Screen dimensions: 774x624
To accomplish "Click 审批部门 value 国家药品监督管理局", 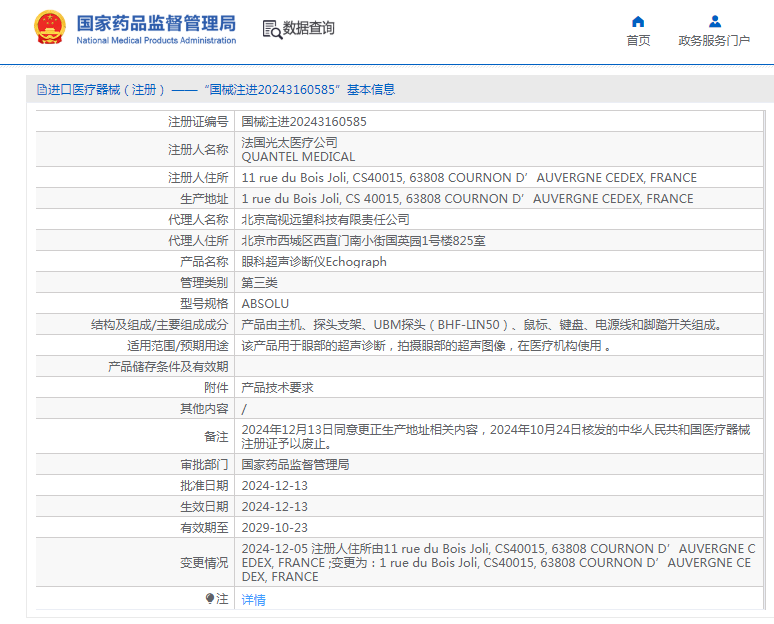I will [295, 465].
